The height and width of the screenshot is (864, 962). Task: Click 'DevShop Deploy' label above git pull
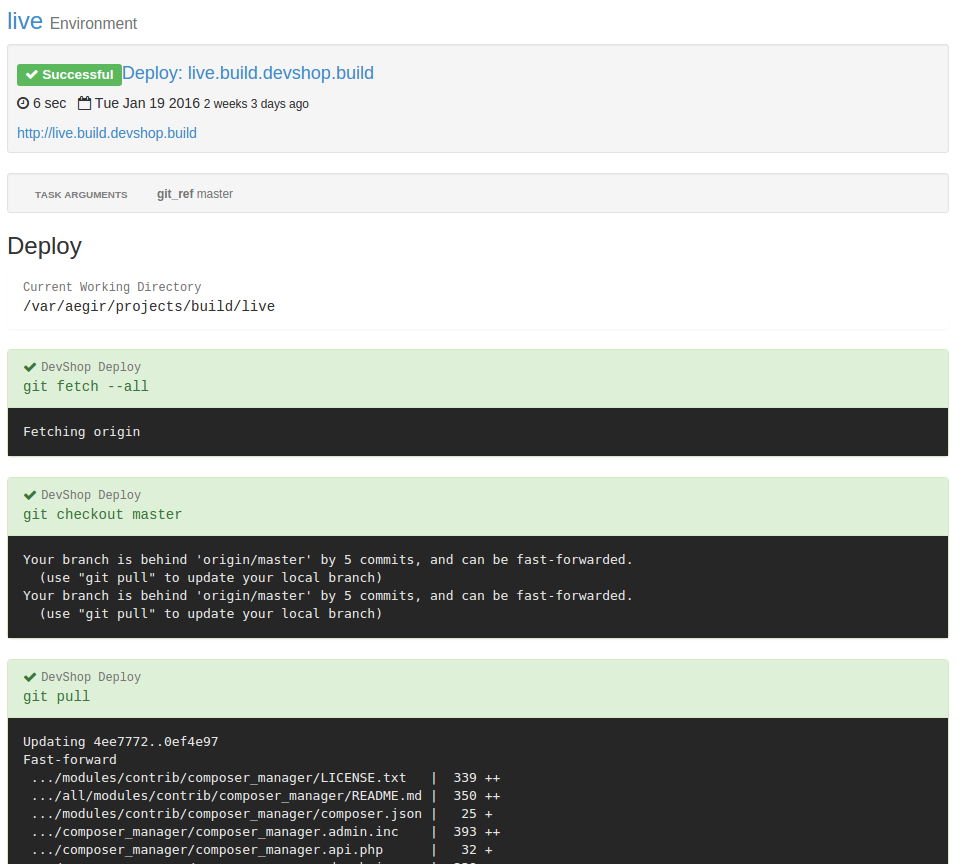(91, 677)
